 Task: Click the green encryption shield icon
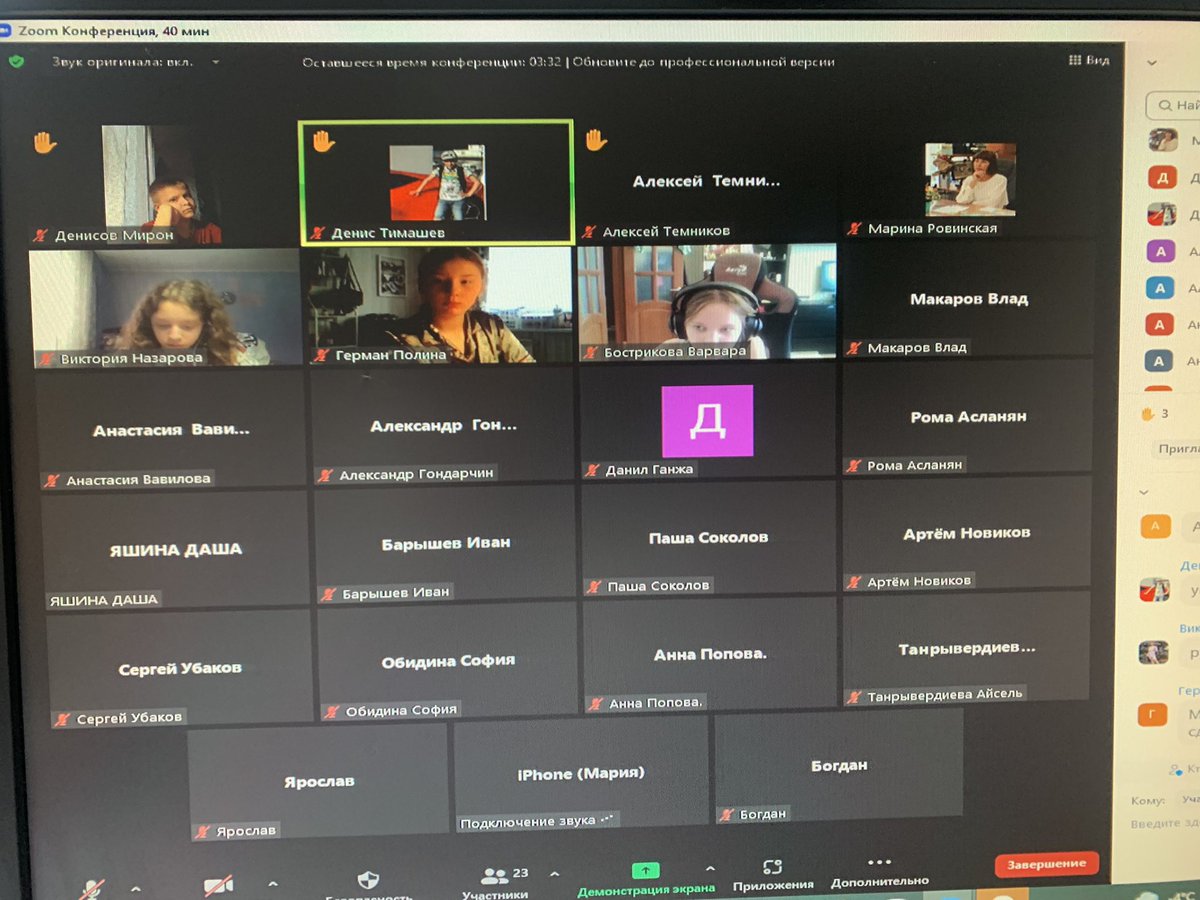coord(16,61)
